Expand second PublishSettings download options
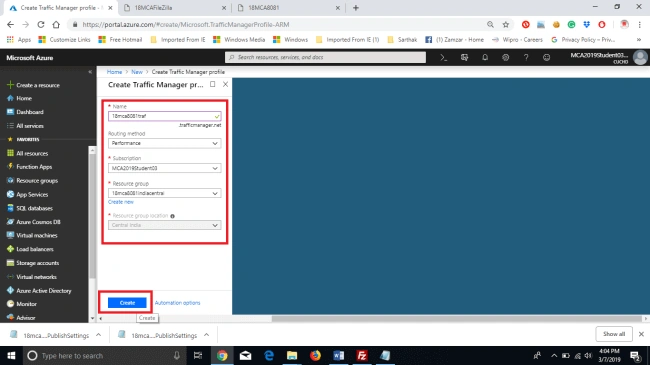The height and width of the screenshot is (365, 650). point(206,335)
